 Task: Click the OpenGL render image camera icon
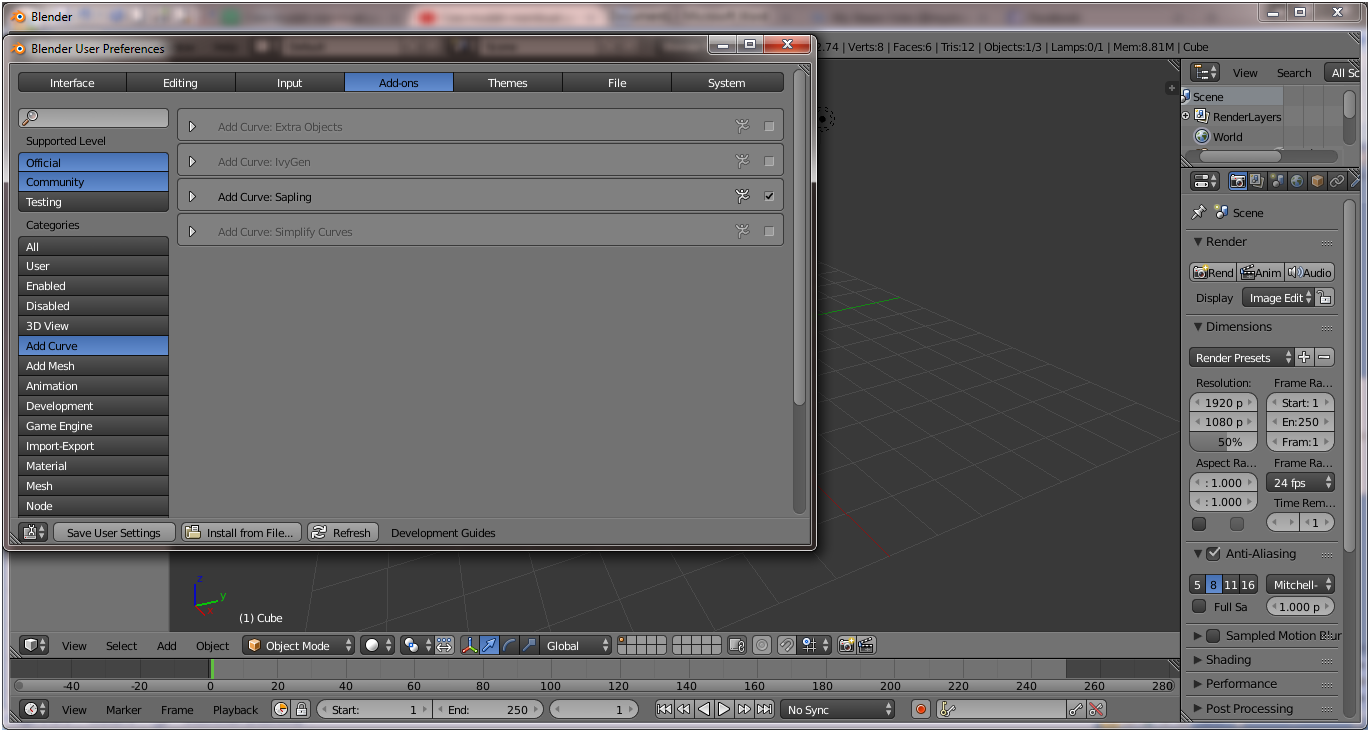(x=846, y=645)
